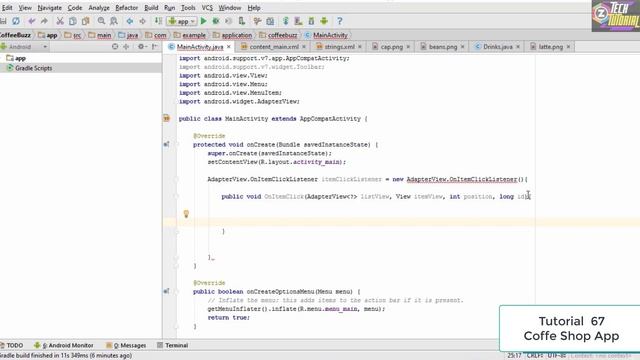Image resolution: width=640 pixels, height=360 pixels.
Task: Run the app with green play button
Action: (x=203, y=21)
